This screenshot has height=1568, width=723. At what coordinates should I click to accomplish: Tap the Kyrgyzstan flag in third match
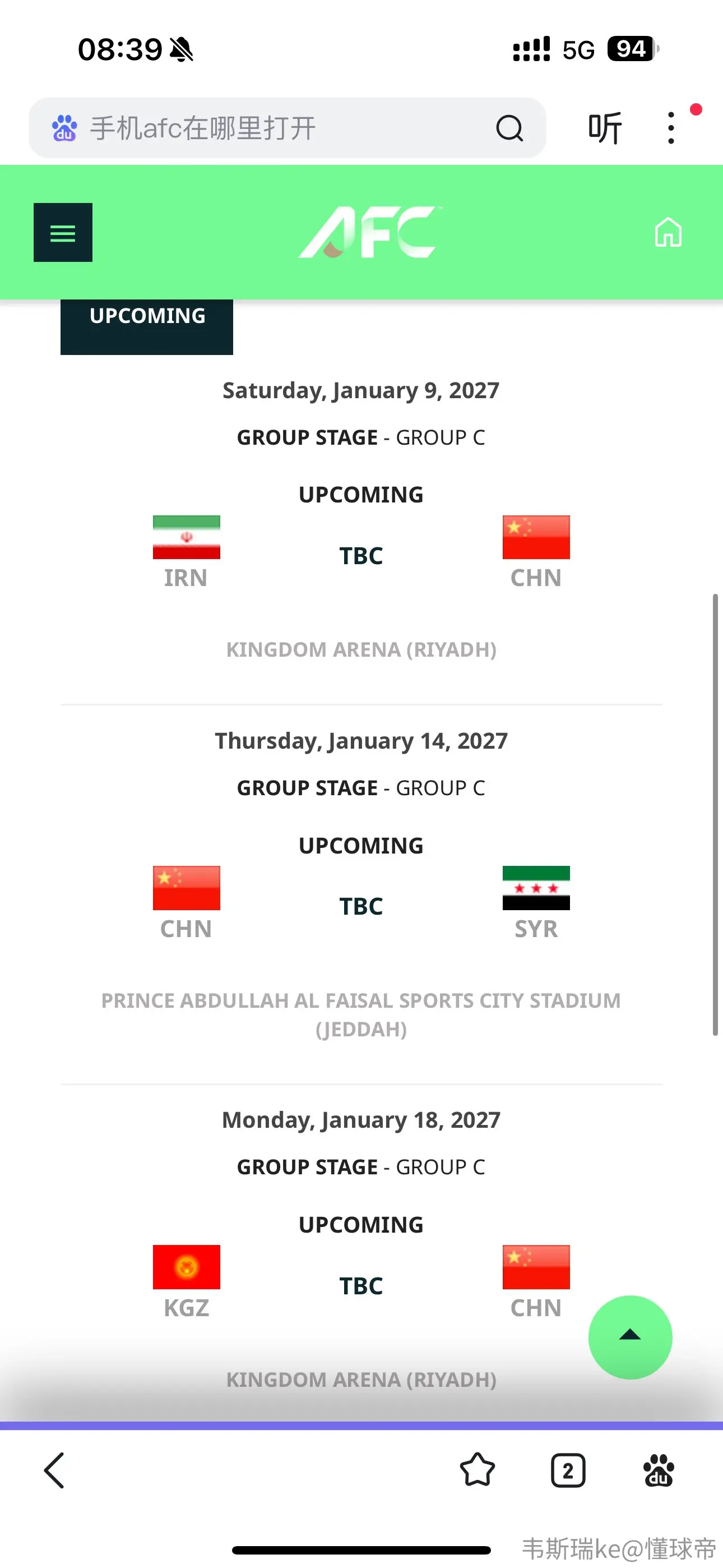click(186, 1267)
